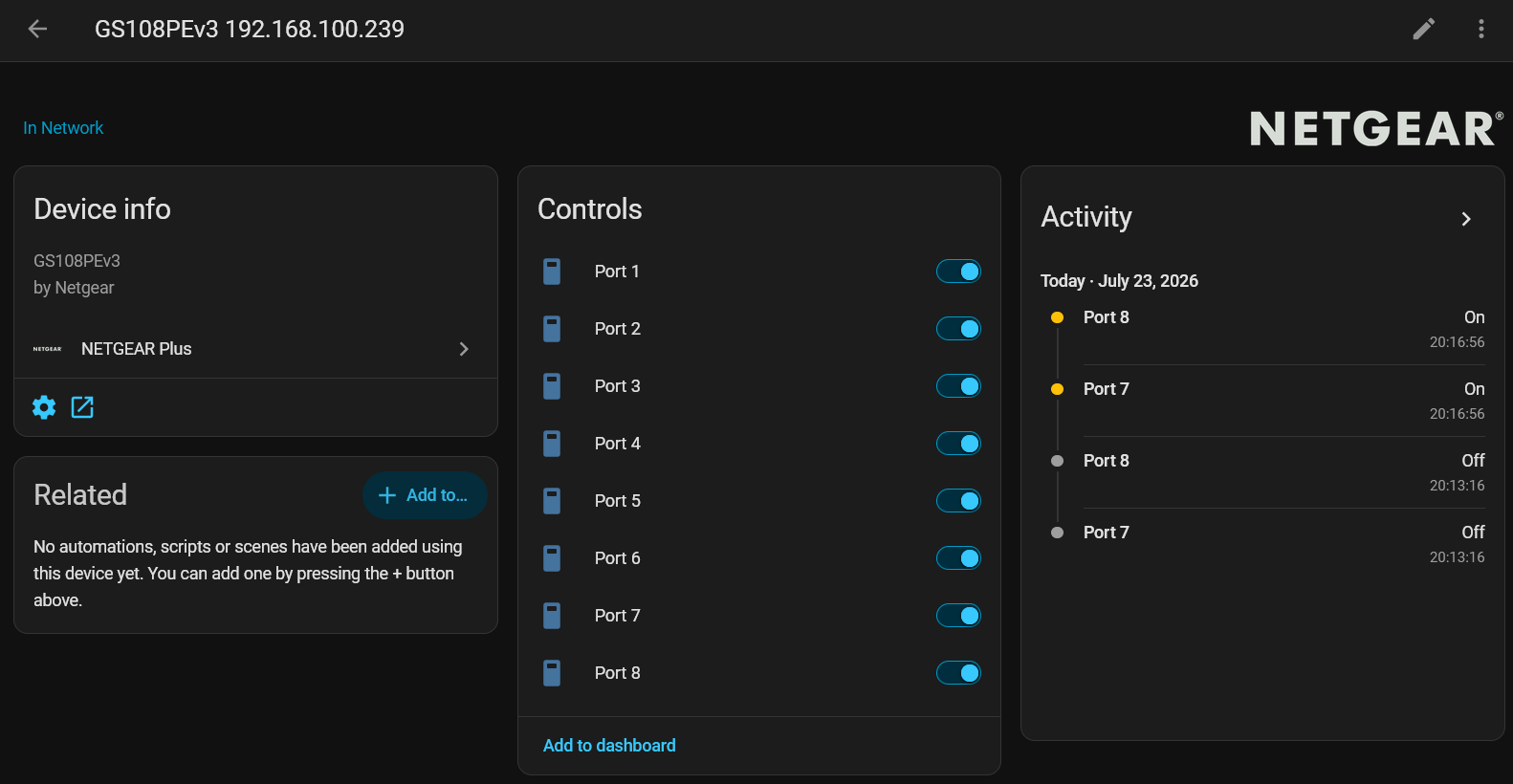
Task: Click the Port 4 label in Controls
Action: pos(618,444)
